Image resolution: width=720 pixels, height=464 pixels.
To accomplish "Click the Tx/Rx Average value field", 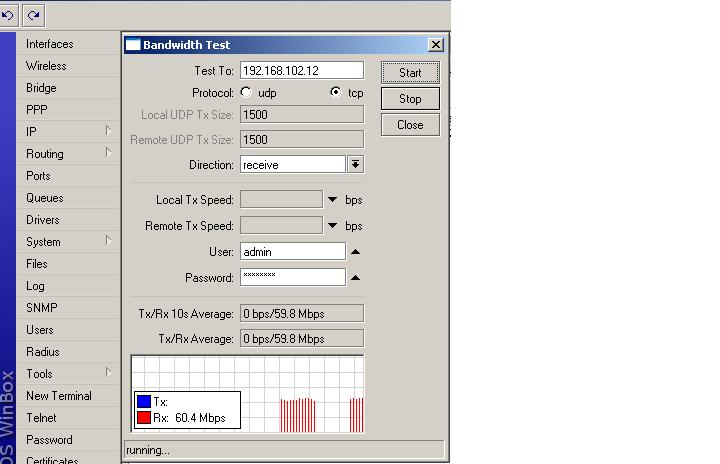I will 302,339.
